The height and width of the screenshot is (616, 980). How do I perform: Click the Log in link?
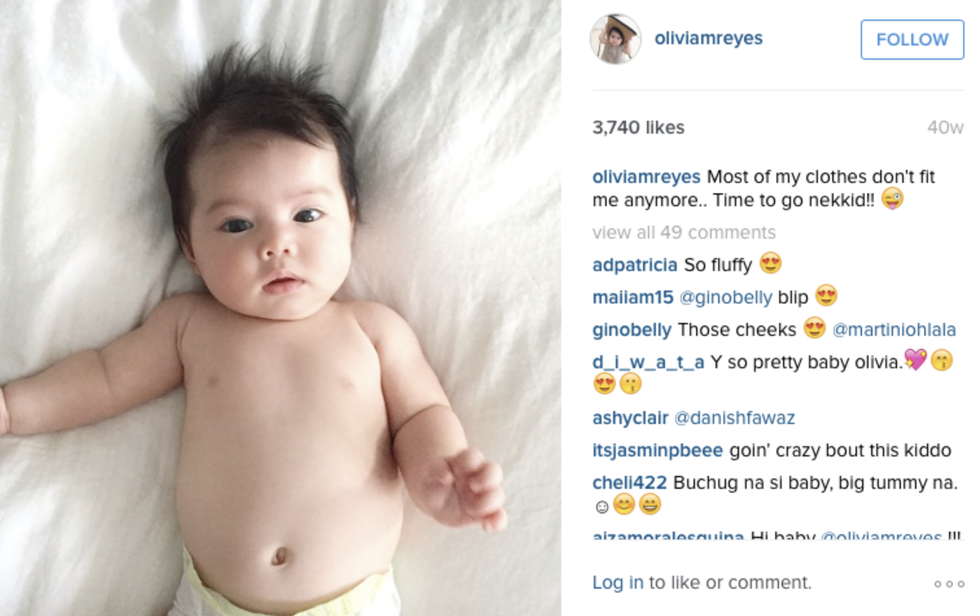[x=618, y=582]
